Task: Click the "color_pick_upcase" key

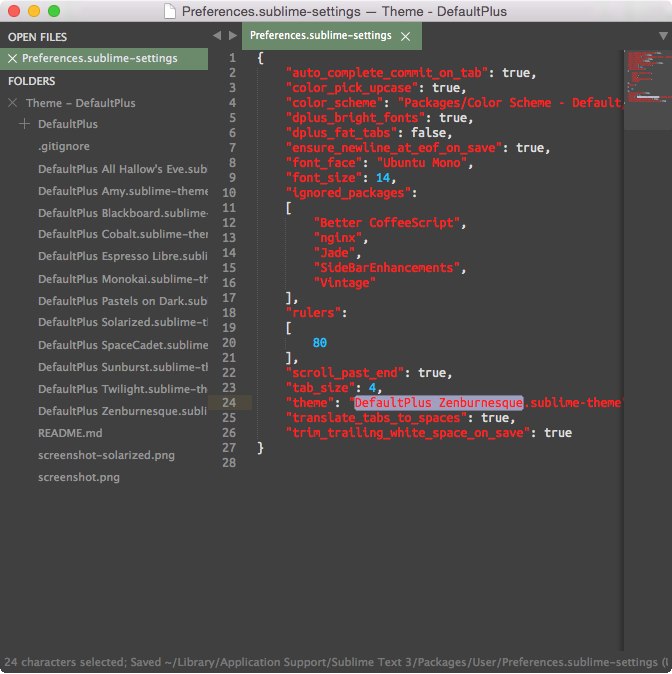Action: pos(351,88)
